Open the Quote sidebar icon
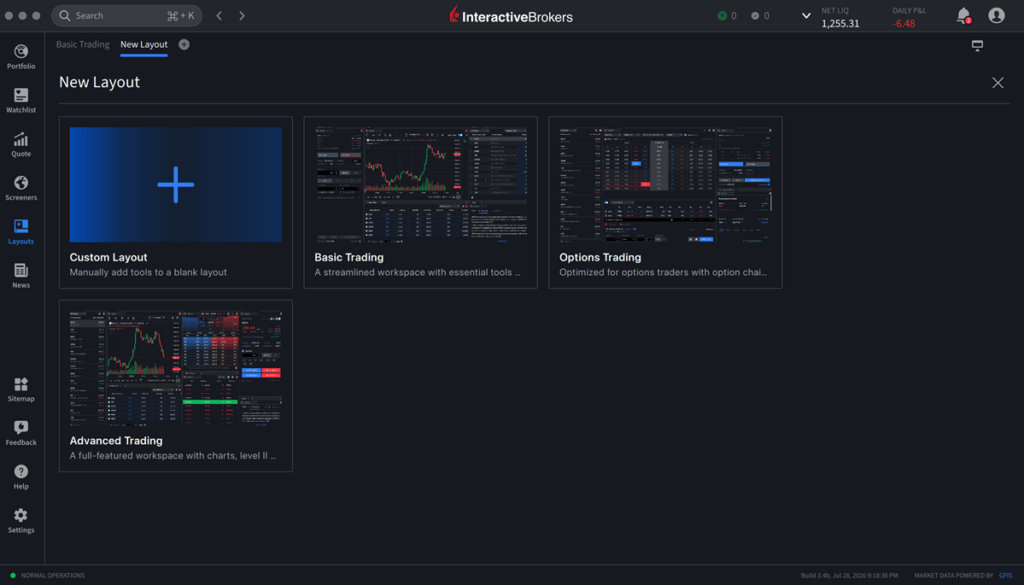 pyautogui.click(x=21, y=139)
